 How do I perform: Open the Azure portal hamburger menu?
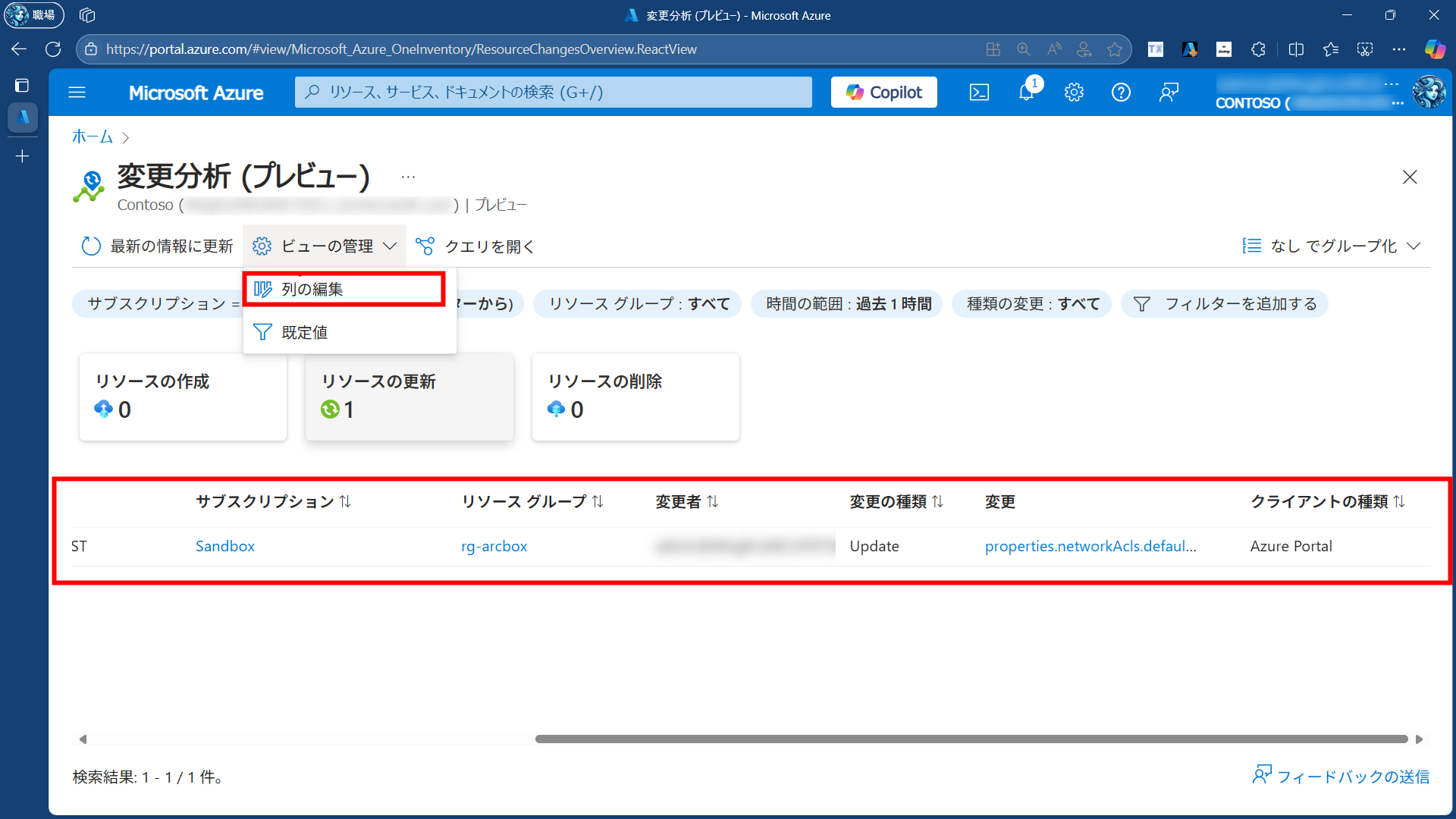pos(77,93)
